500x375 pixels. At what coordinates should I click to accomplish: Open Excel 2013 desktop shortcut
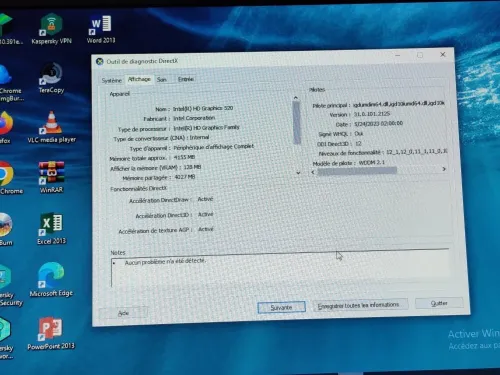pyautogui.click(x=51, y=228)
